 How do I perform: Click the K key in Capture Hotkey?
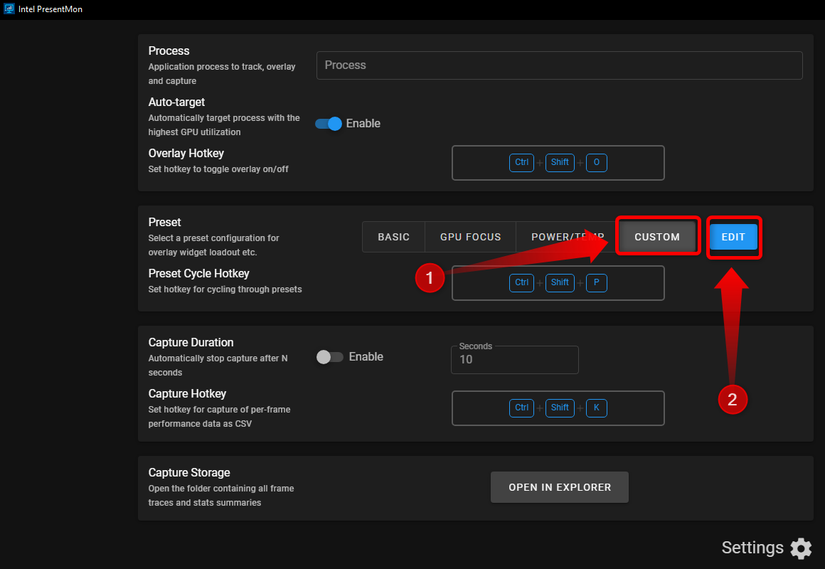[596, 408]
